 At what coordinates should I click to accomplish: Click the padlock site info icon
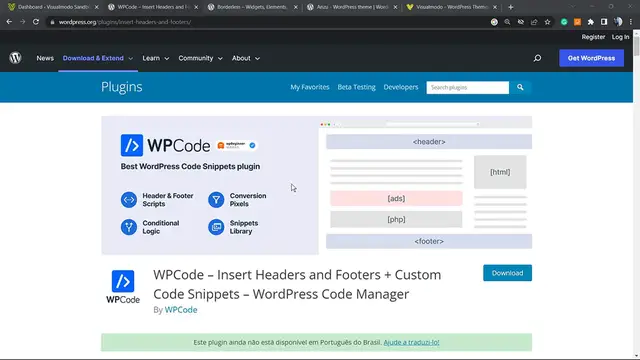coord(52,22)
